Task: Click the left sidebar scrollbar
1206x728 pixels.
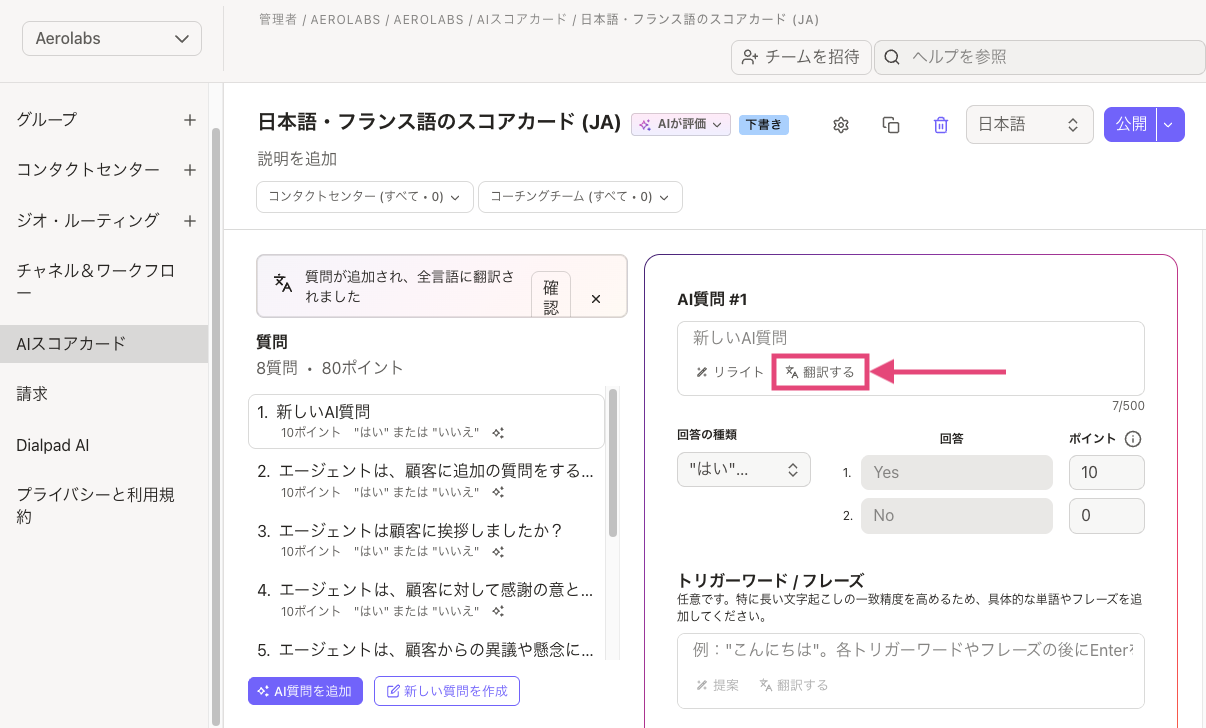Action: tap(215, 425)
